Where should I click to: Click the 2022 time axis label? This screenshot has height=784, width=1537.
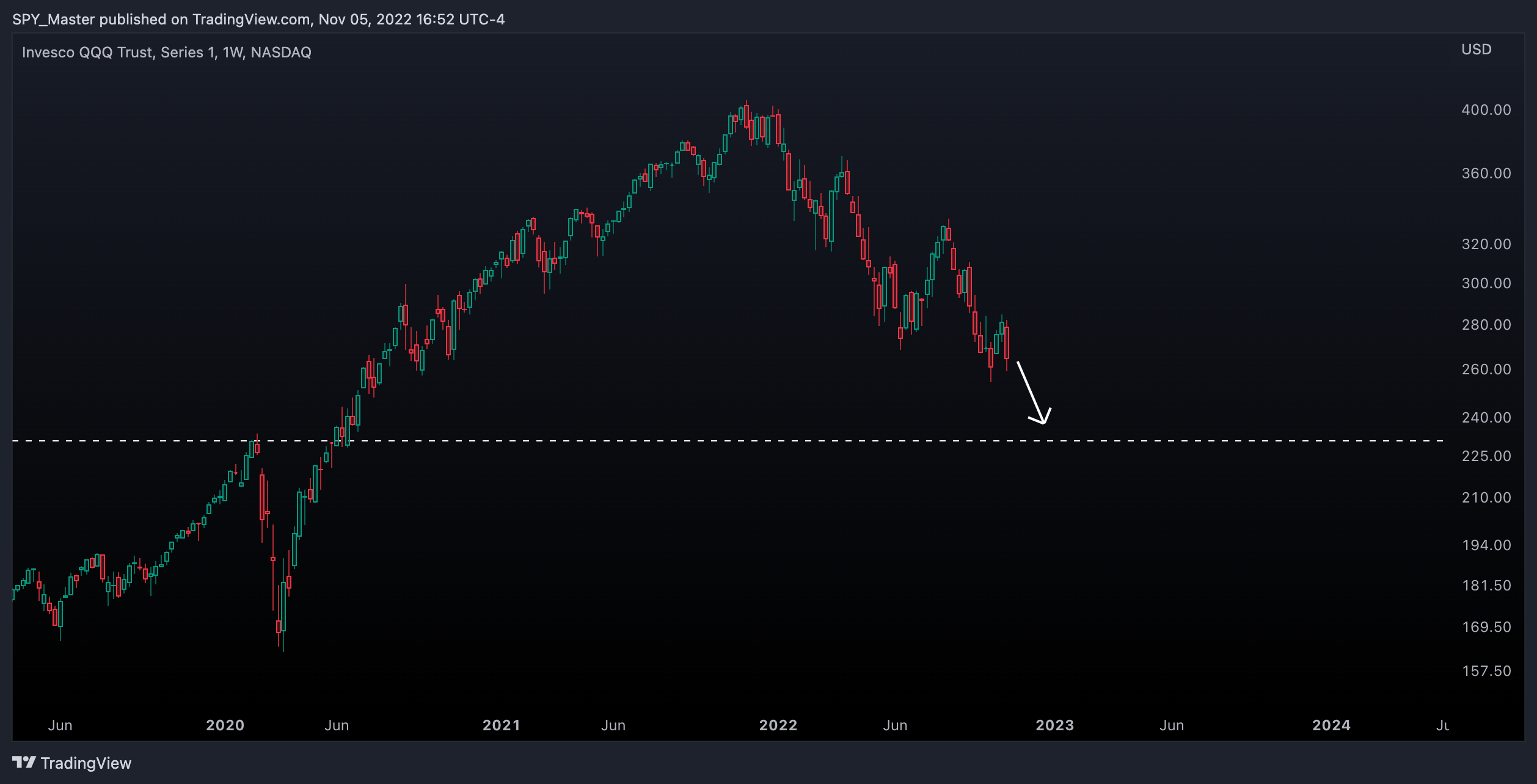click(x=778, y=725)
